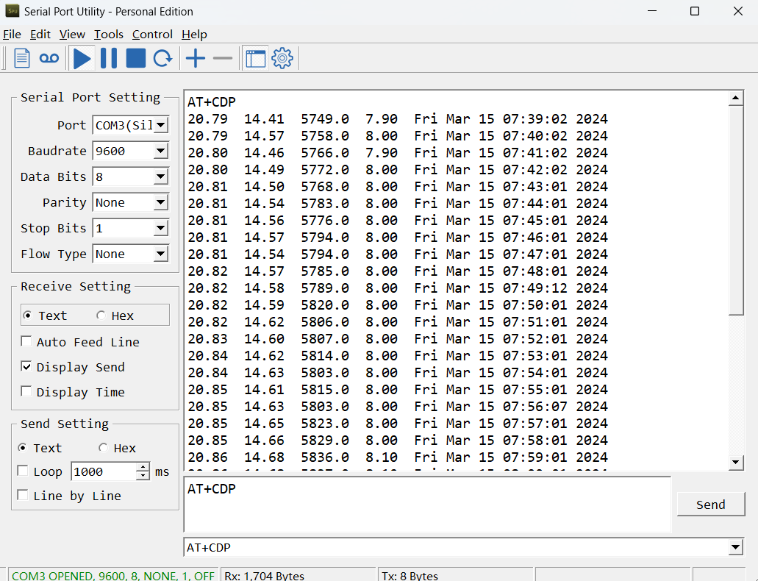Pause the serial port reception

click(108, 58)
